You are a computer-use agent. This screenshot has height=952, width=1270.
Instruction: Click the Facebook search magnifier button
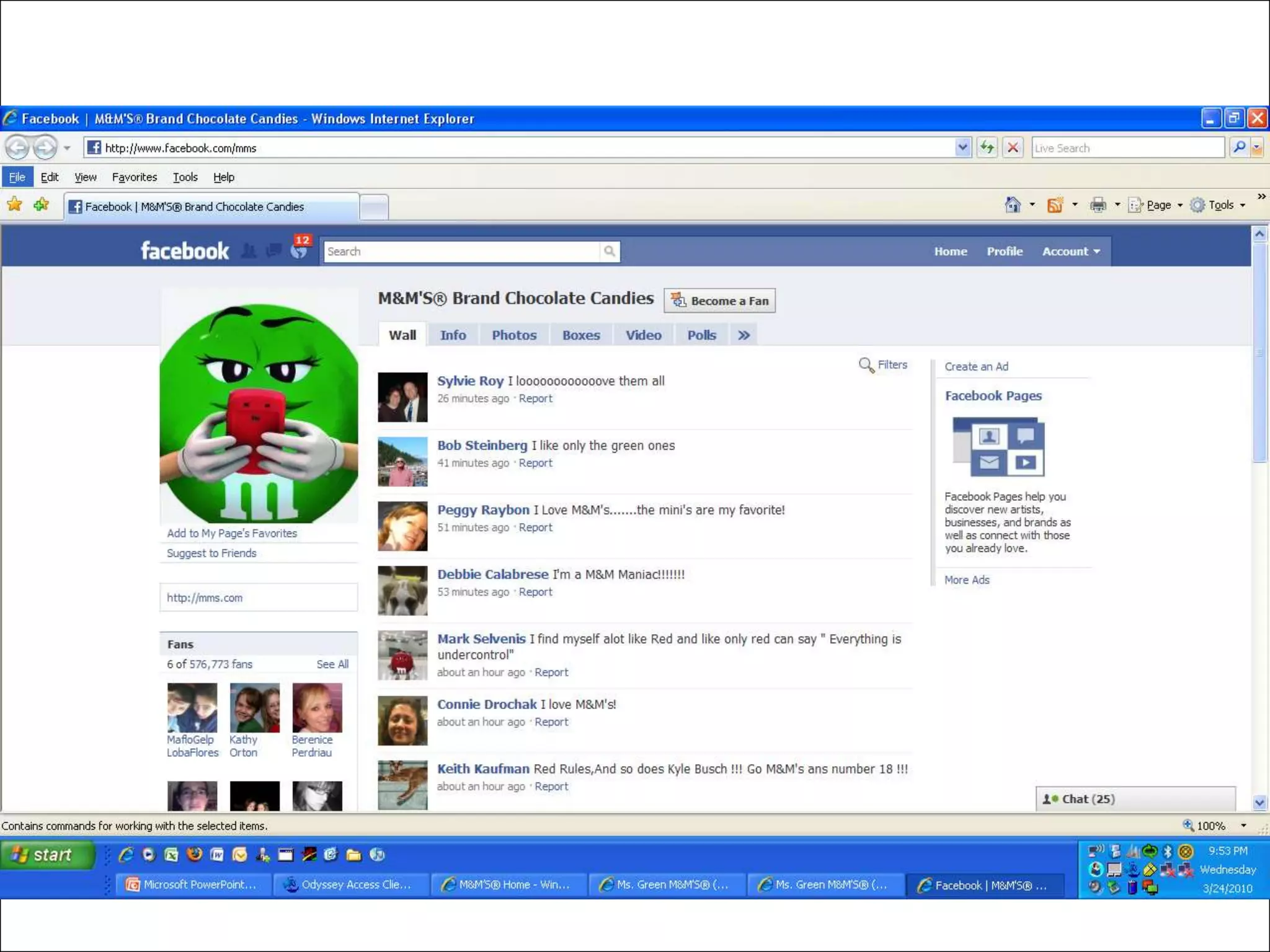tap(610, 251)
